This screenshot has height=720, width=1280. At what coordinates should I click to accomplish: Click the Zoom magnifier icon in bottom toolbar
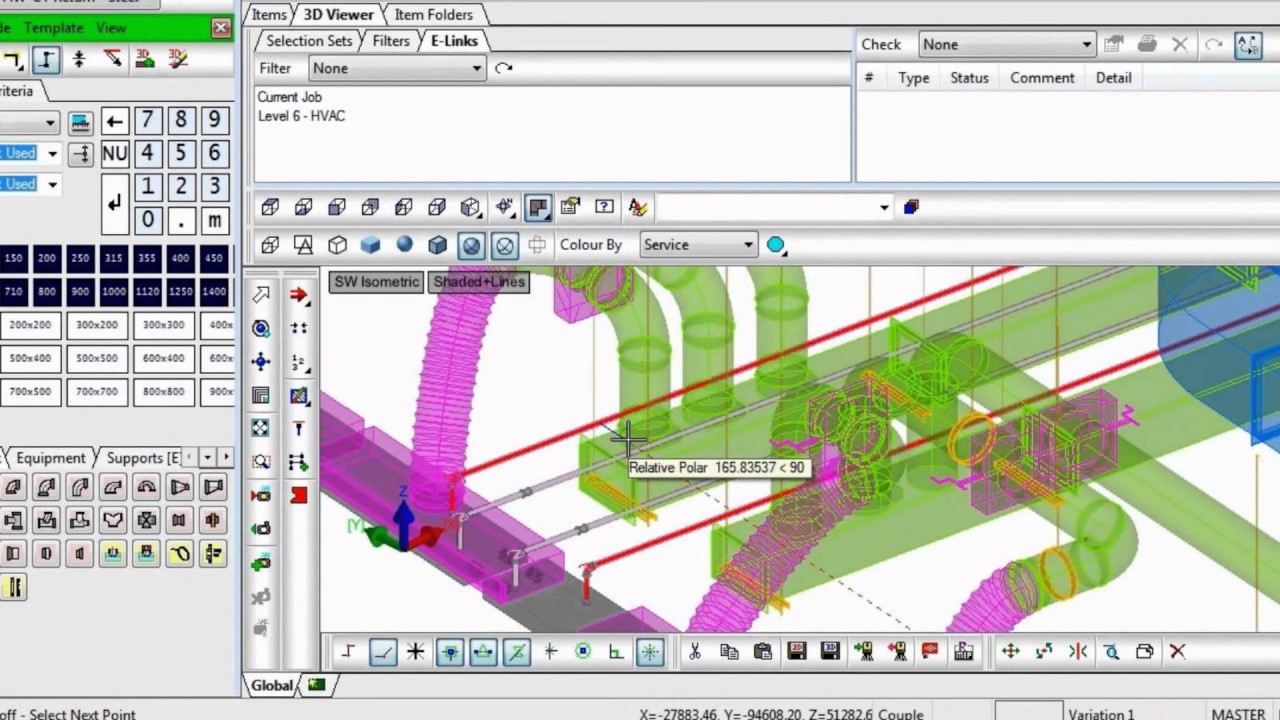click(1112, 651)
